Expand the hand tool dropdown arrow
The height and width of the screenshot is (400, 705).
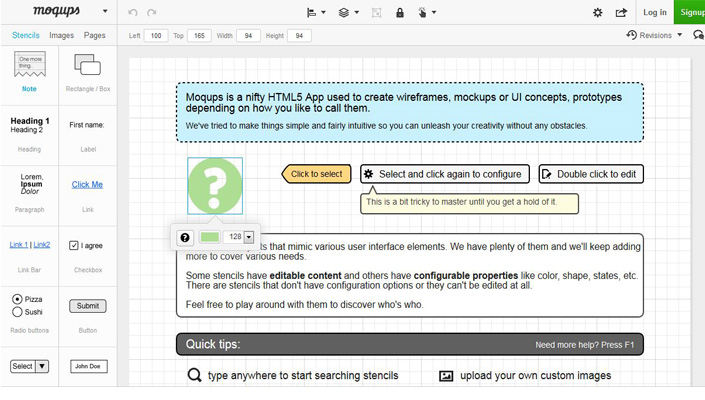point(434,13)
